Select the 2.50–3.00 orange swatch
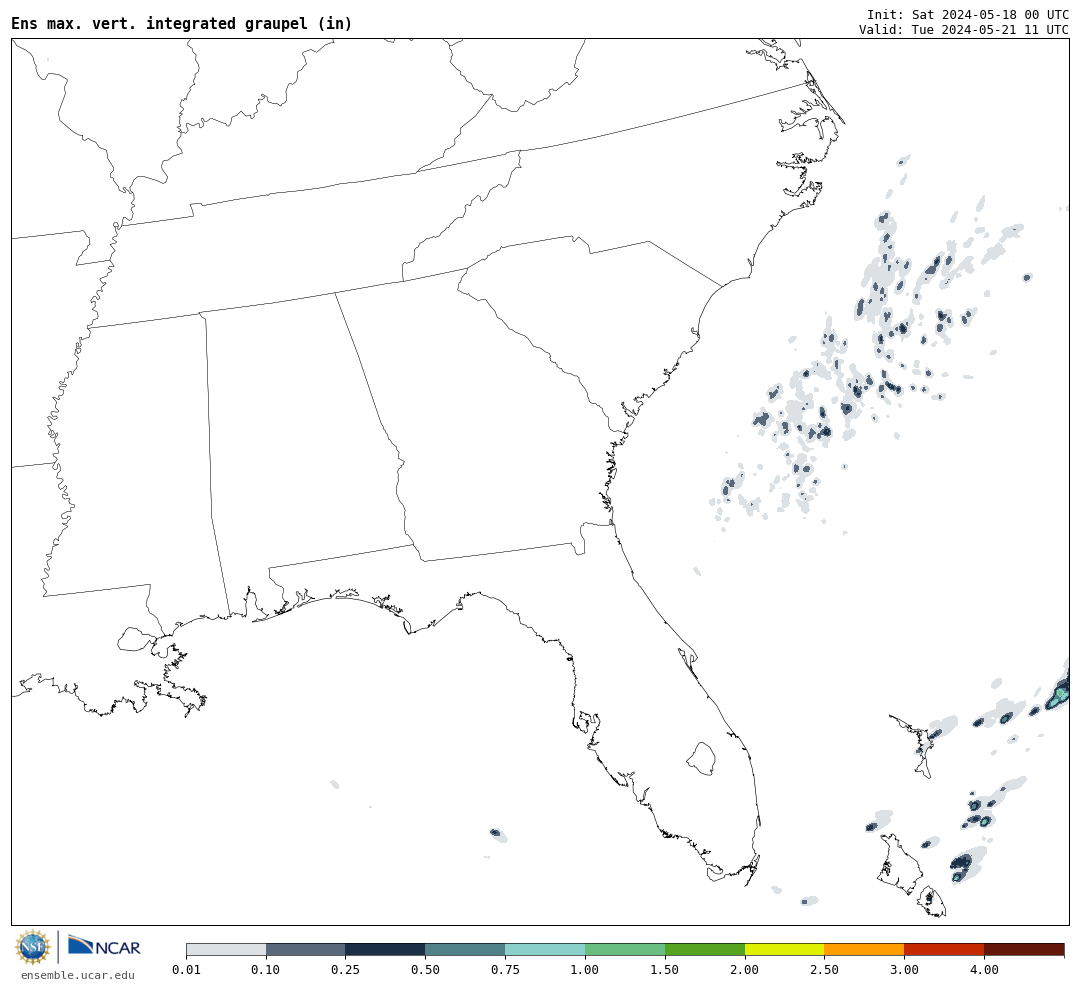This screenshot has width=1080, height=988. pos(865,949)
